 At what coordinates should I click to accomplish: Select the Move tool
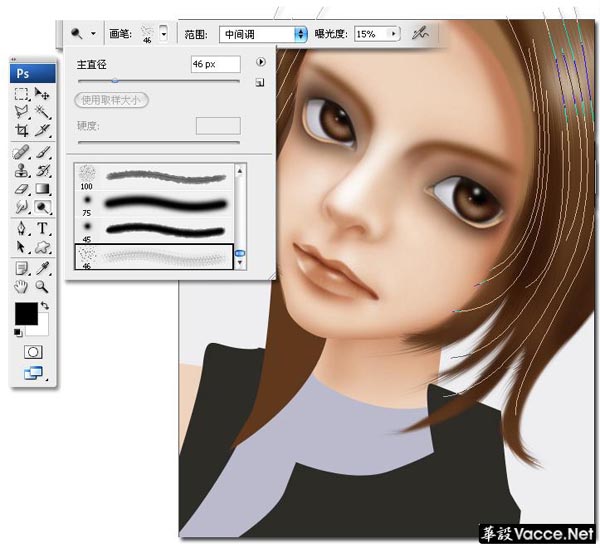[42, 94]
